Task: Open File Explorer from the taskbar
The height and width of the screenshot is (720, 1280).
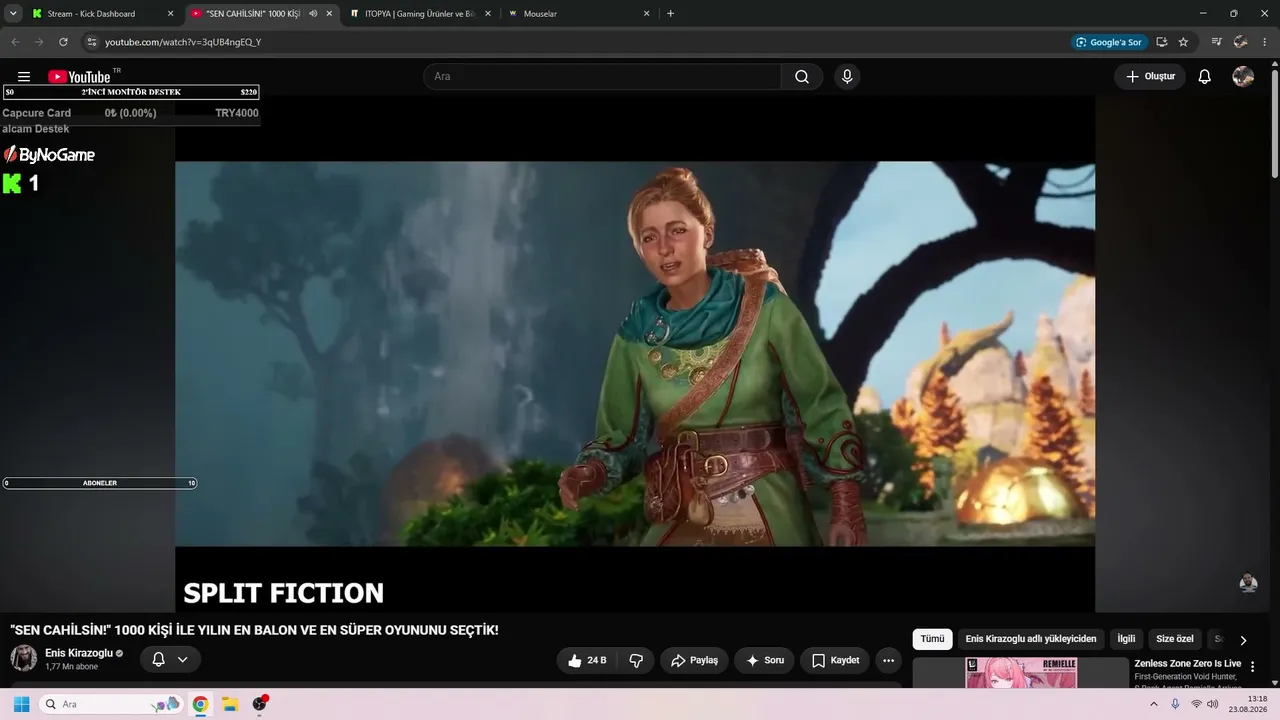Action: (230, 704)
